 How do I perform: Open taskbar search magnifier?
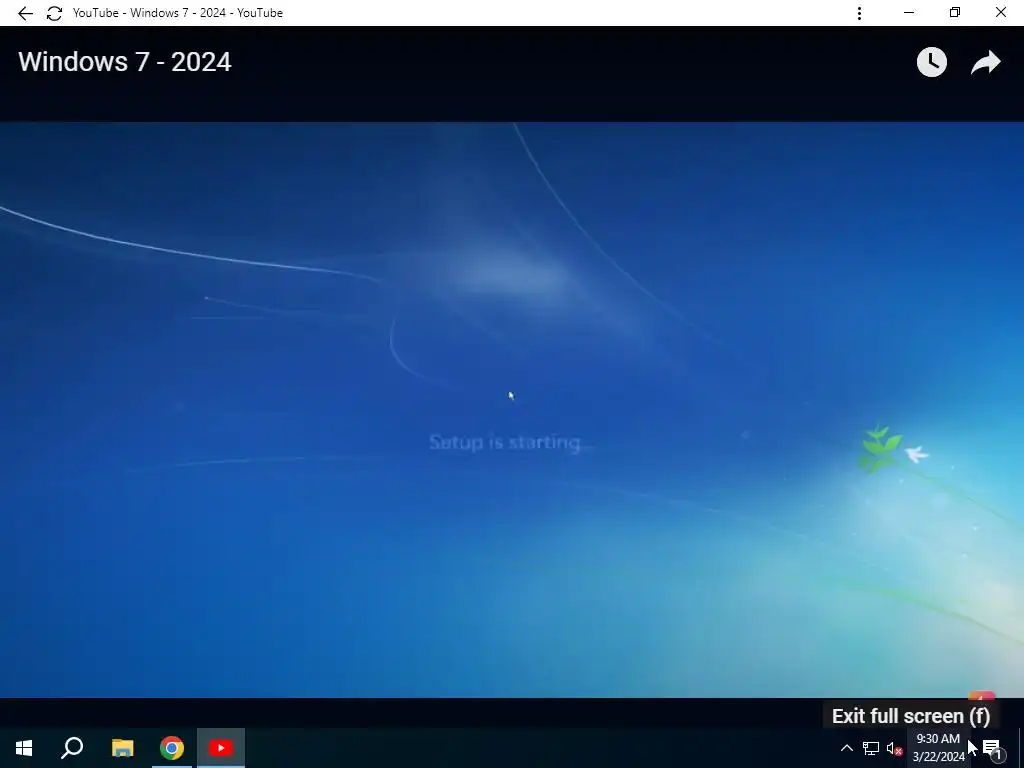click(x=72, y=748)
